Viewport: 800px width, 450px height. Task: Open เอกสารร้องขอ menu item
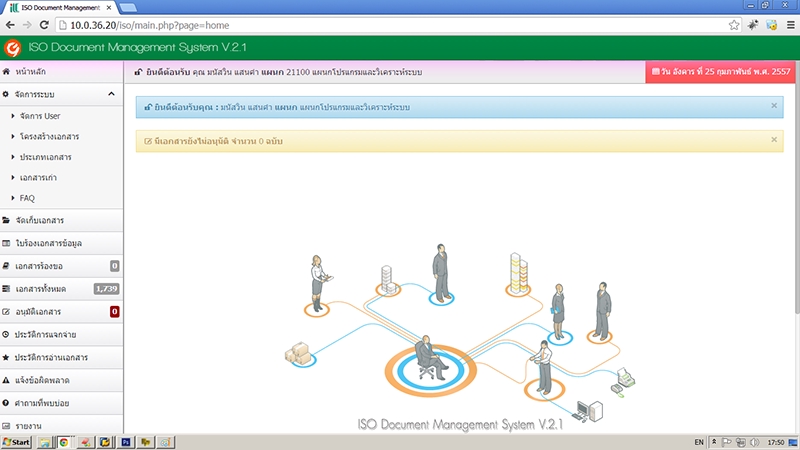61,266
